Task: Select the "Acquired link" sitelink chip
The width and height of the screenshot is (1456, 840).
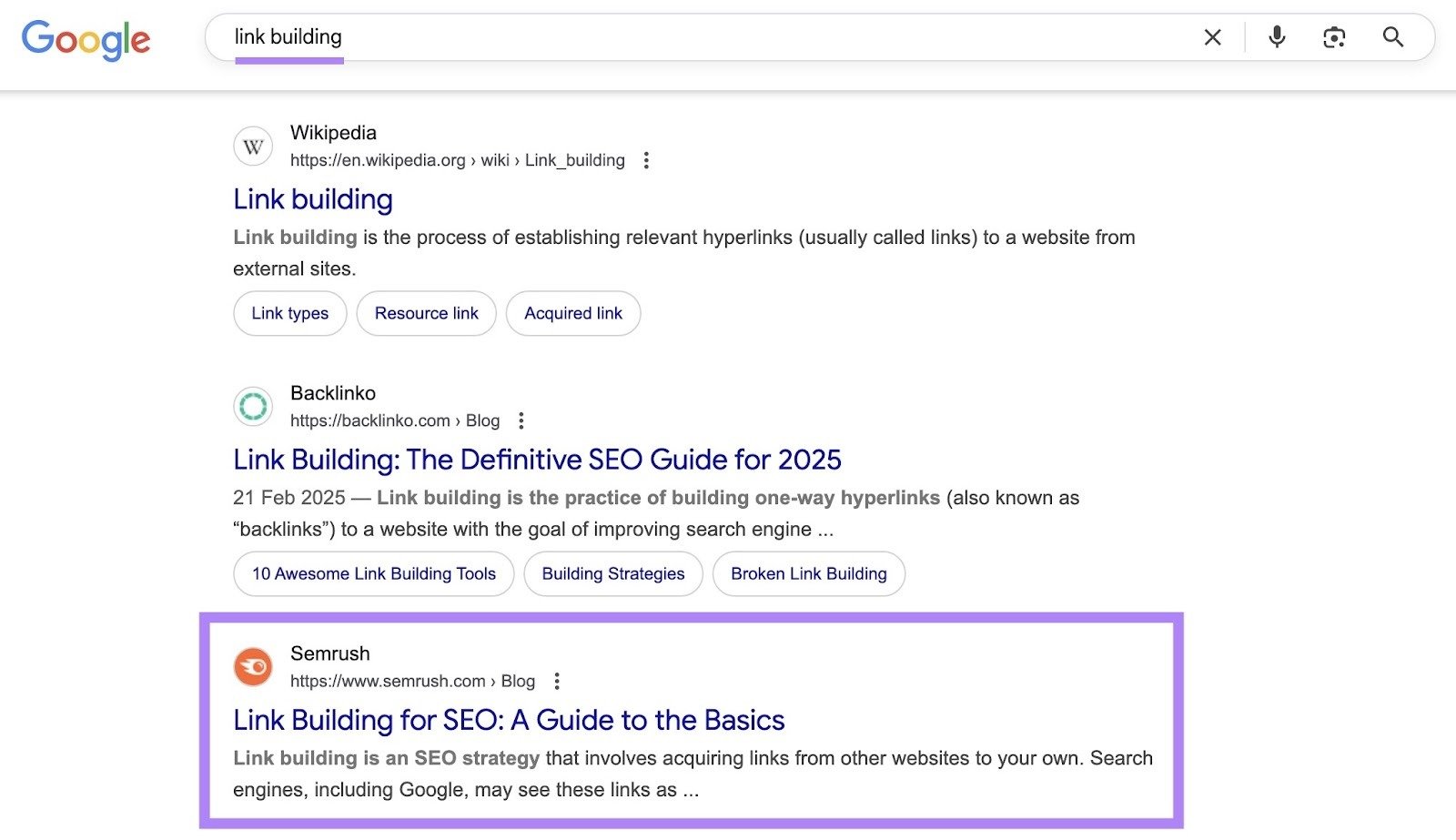Action: coord(572,313)
